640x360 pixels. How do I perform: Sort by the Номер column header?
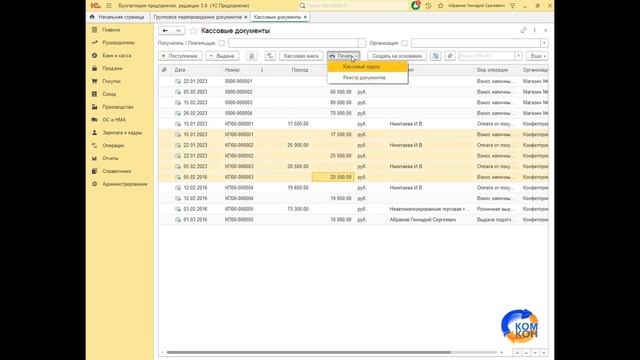(232, 70)
